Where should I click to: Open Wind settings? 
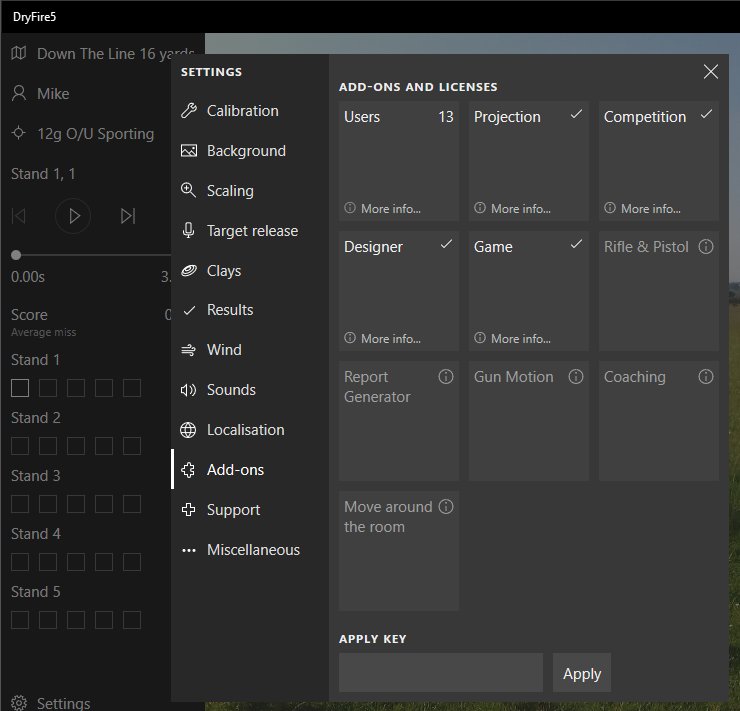[x=224, y=350]
